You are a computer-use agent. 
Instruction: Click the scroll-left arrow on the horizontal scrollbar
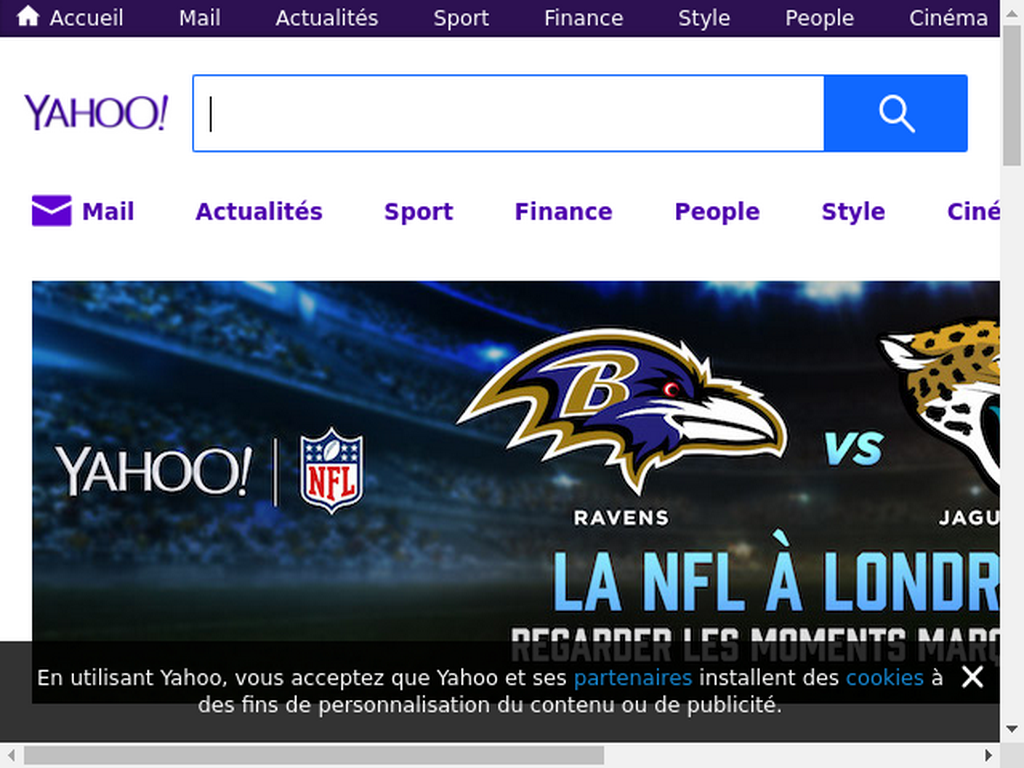pos(10,756)
